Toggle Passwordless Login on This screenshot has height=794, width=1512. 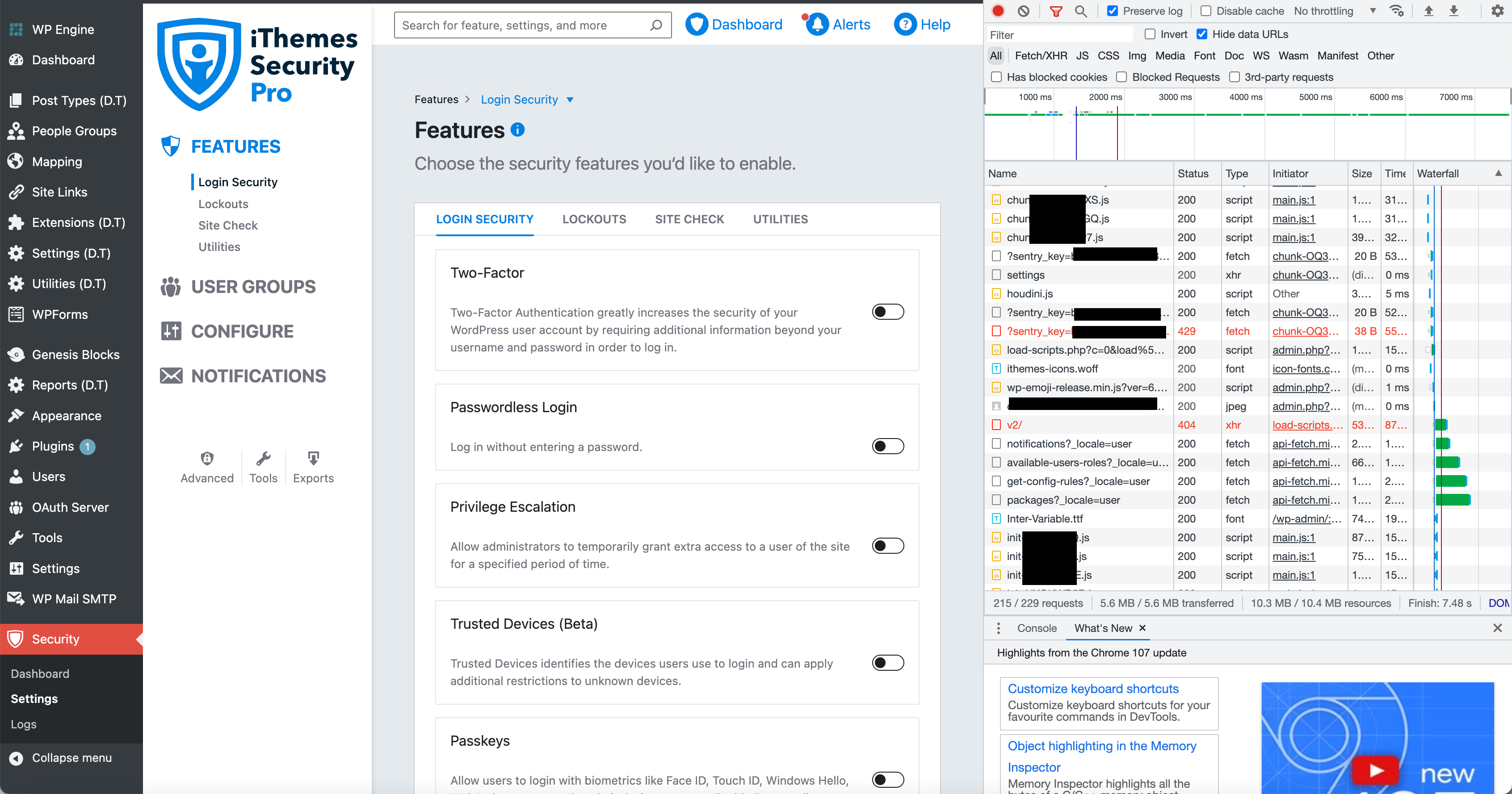pyautogui.click(x=887, y=446)
